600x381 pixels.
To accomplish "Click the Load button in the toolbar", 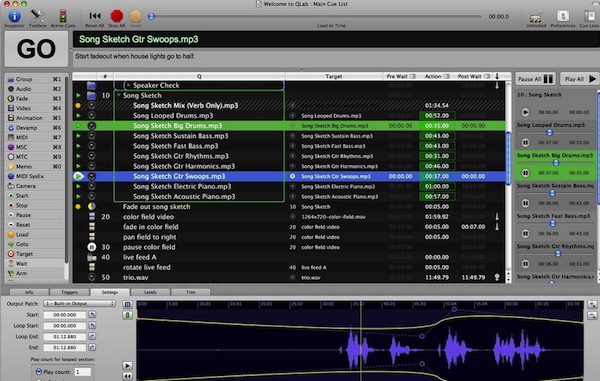I will 136,18.
